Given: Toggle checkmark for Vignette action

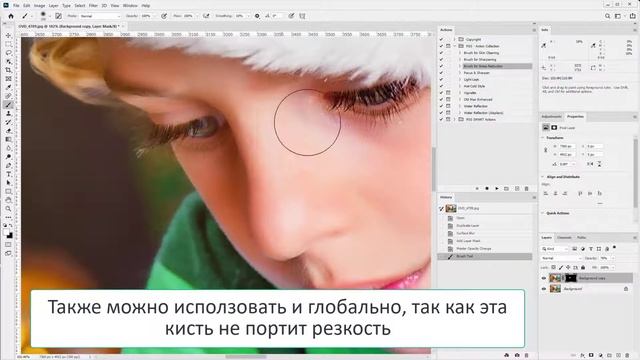Looking at the screenshot, I should [441, 93].
